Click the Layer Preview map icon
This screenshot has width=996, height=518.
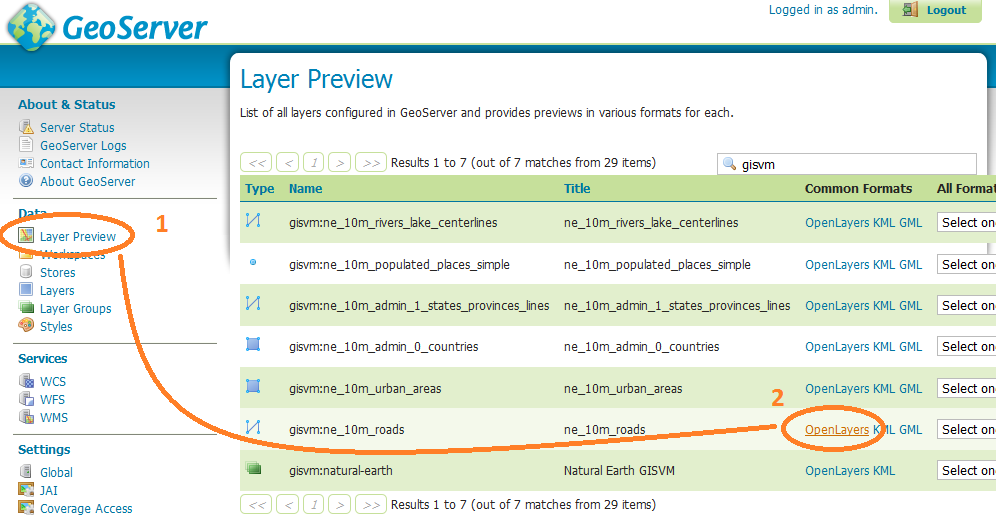[x=26, y=236]
